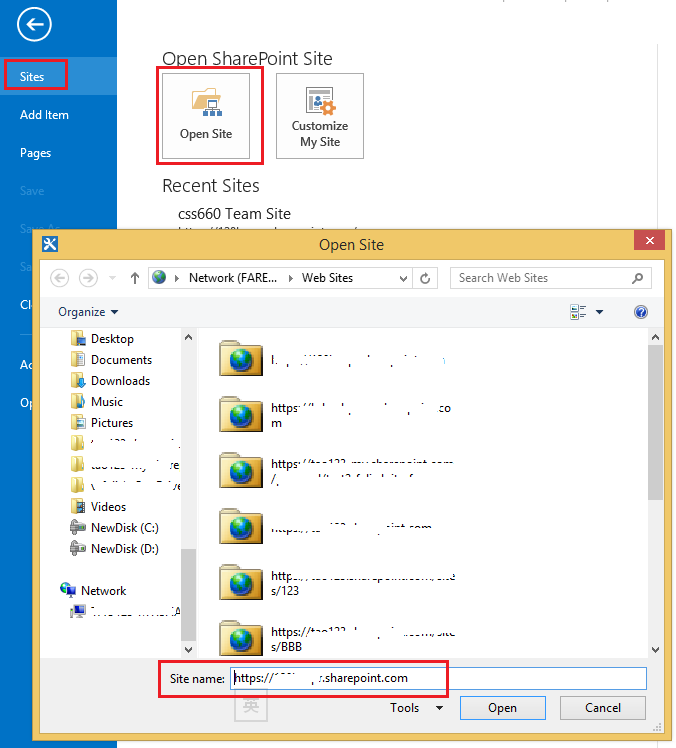676x748 pixels.
Task: Click the Cancel button
Action: [603, 708]
